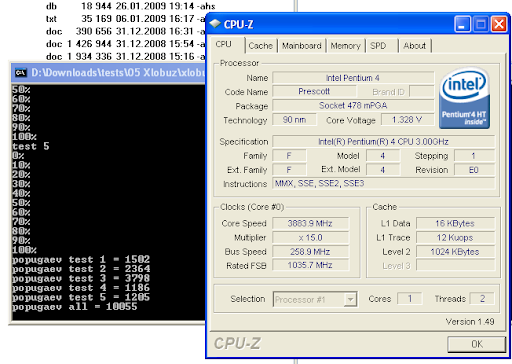Image resolution: width=512 pixels, height=364 pixels.
Task: Click the Family value 'F'
Action: point(289,156)
